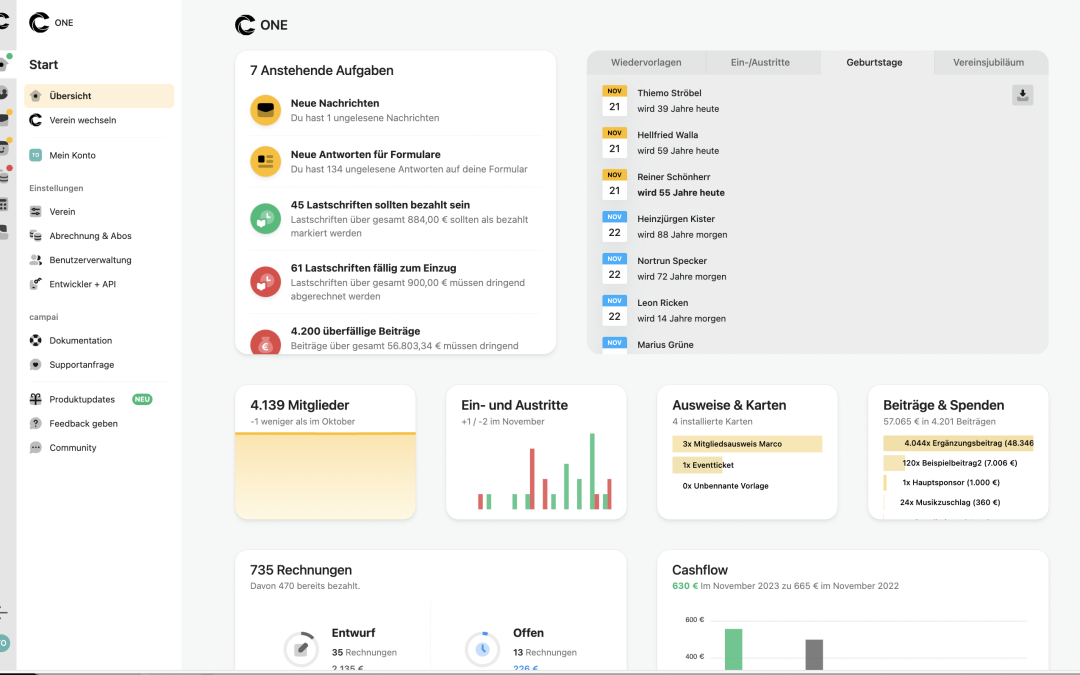Screen dimensions: 1080x675
Task: Open Benutzerverwaltung settings page
Action: pos(90,260)
